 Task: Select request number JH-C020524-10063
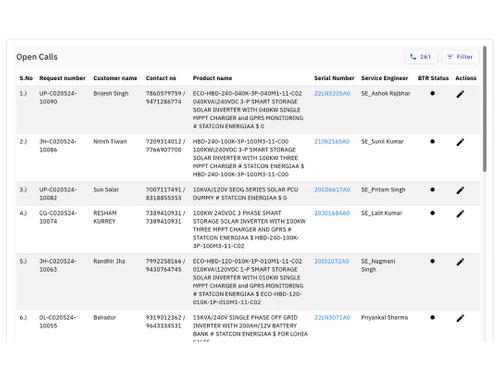coord(58,265)
